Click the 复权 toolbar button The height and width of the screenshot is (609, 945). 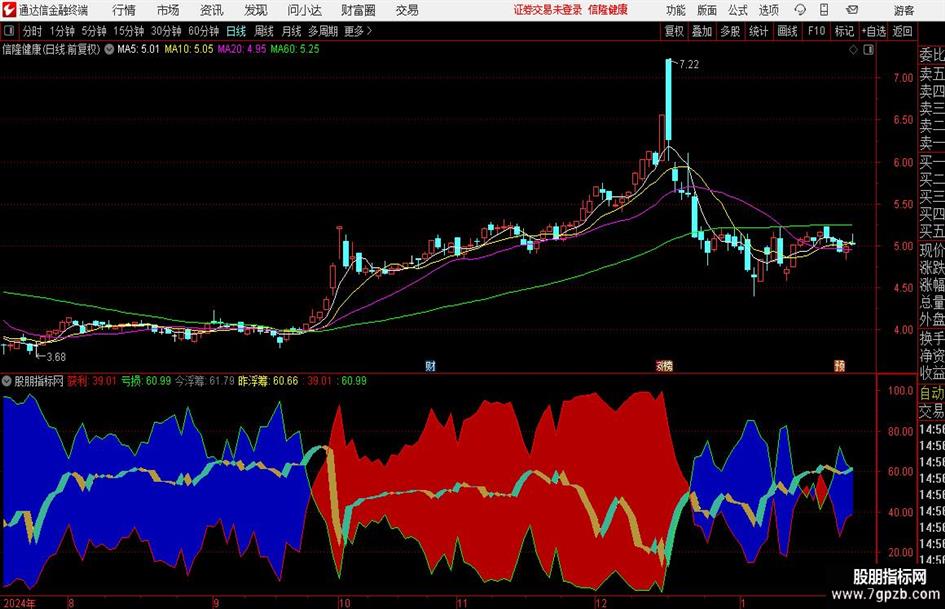674,31
